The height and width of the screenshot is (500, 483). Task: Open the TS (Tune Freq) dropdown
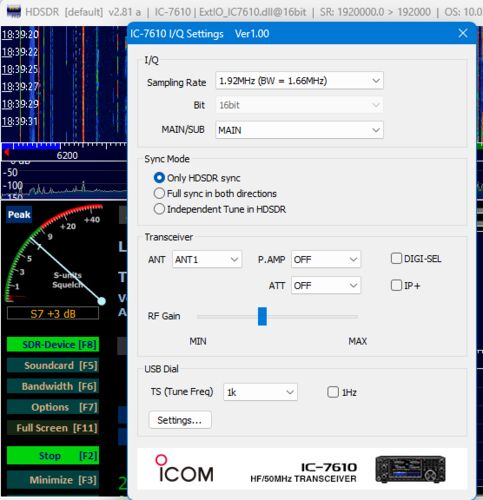tap(260, 392)
